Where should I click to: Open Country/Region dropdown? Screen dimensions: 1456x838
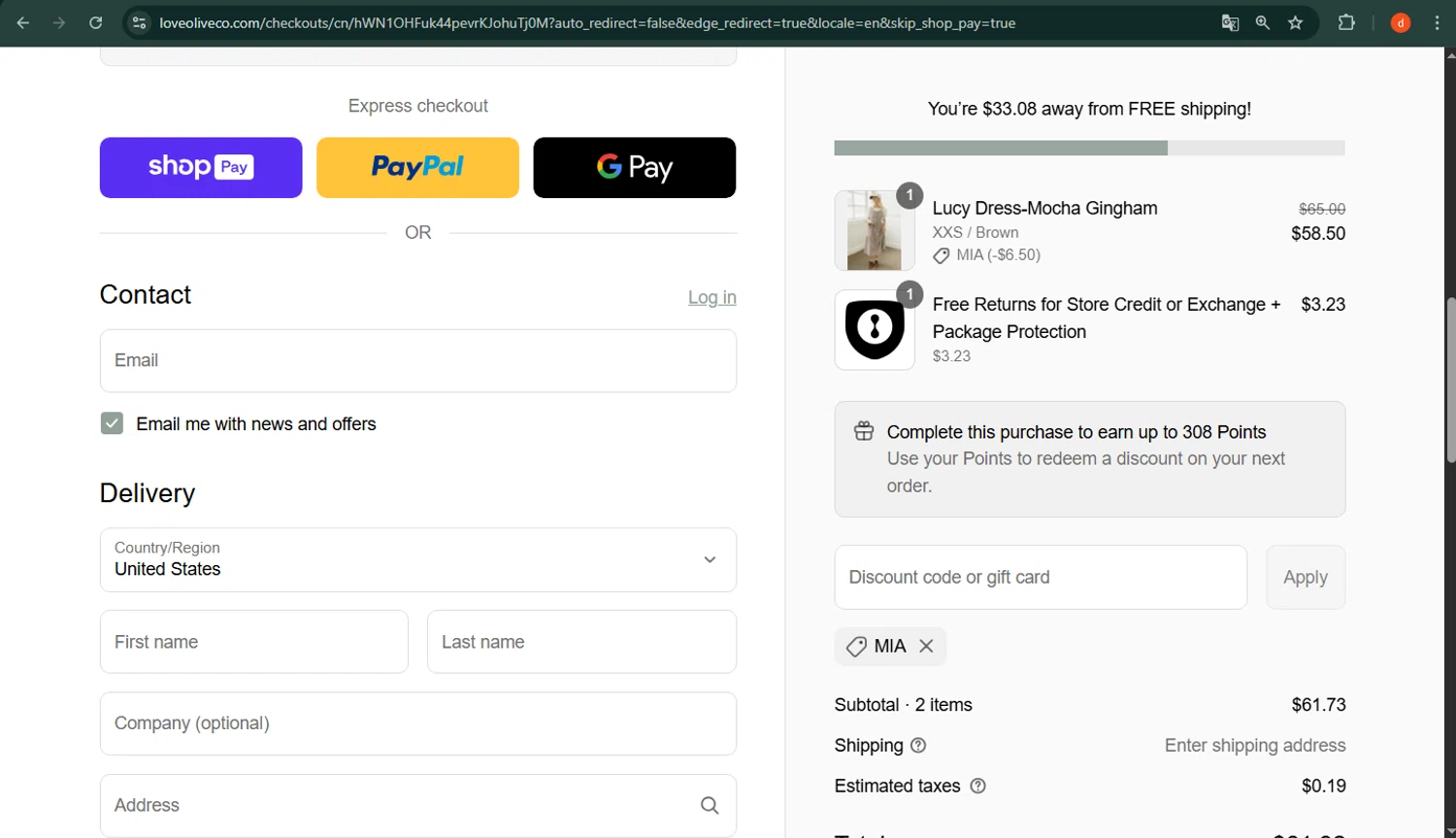pyautogui.click(x=418, y=559)
